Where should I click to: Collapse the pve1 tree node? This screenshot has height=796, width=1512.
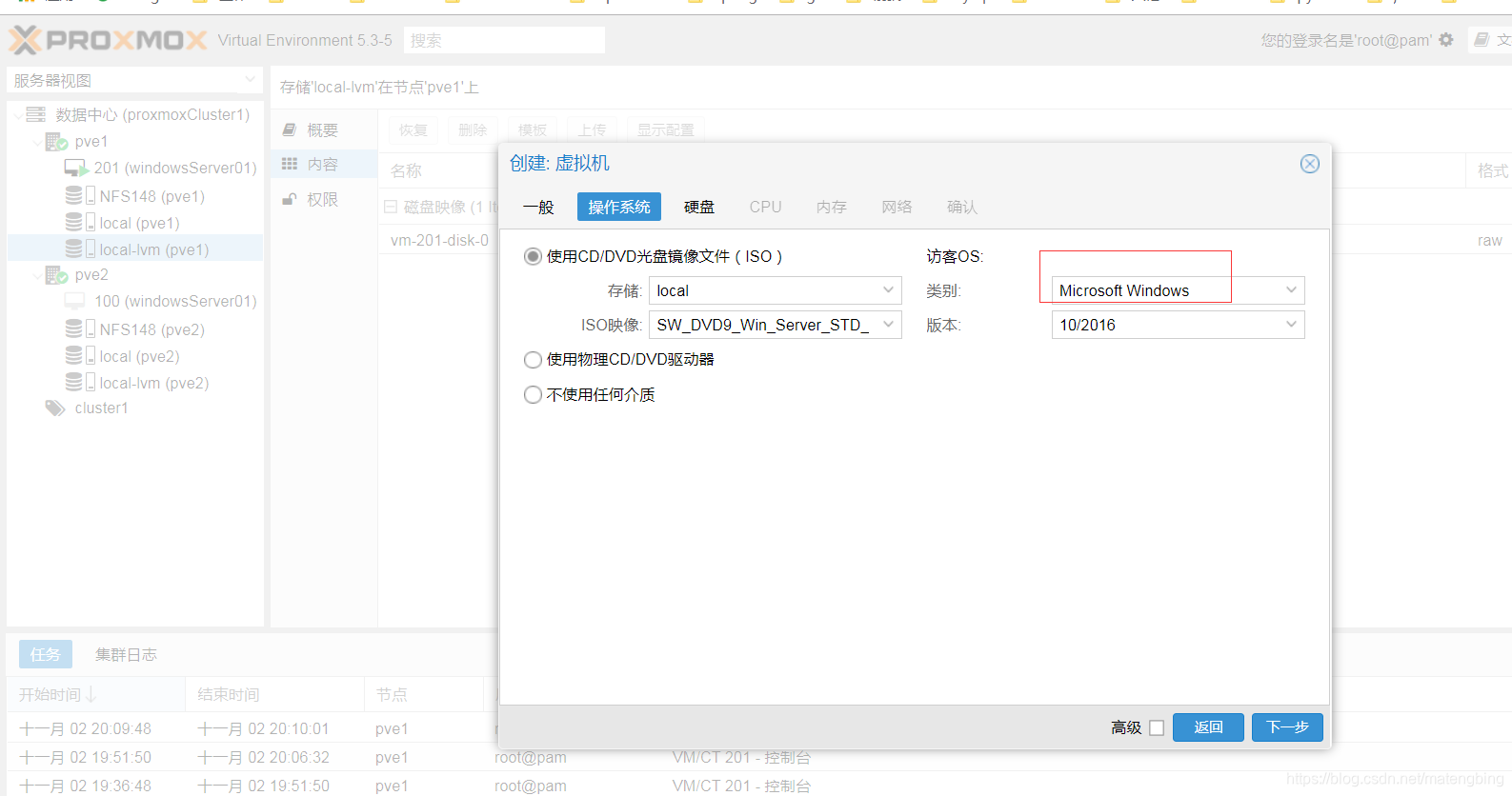click(37, 142)
